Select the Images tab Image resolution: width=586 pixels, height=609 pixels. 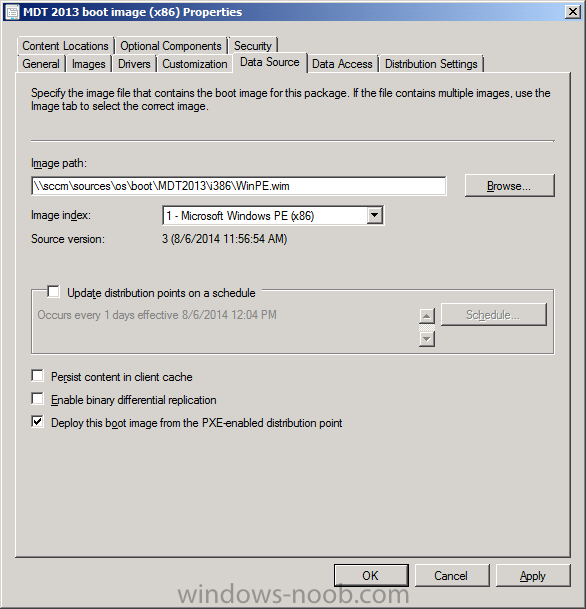89,64
